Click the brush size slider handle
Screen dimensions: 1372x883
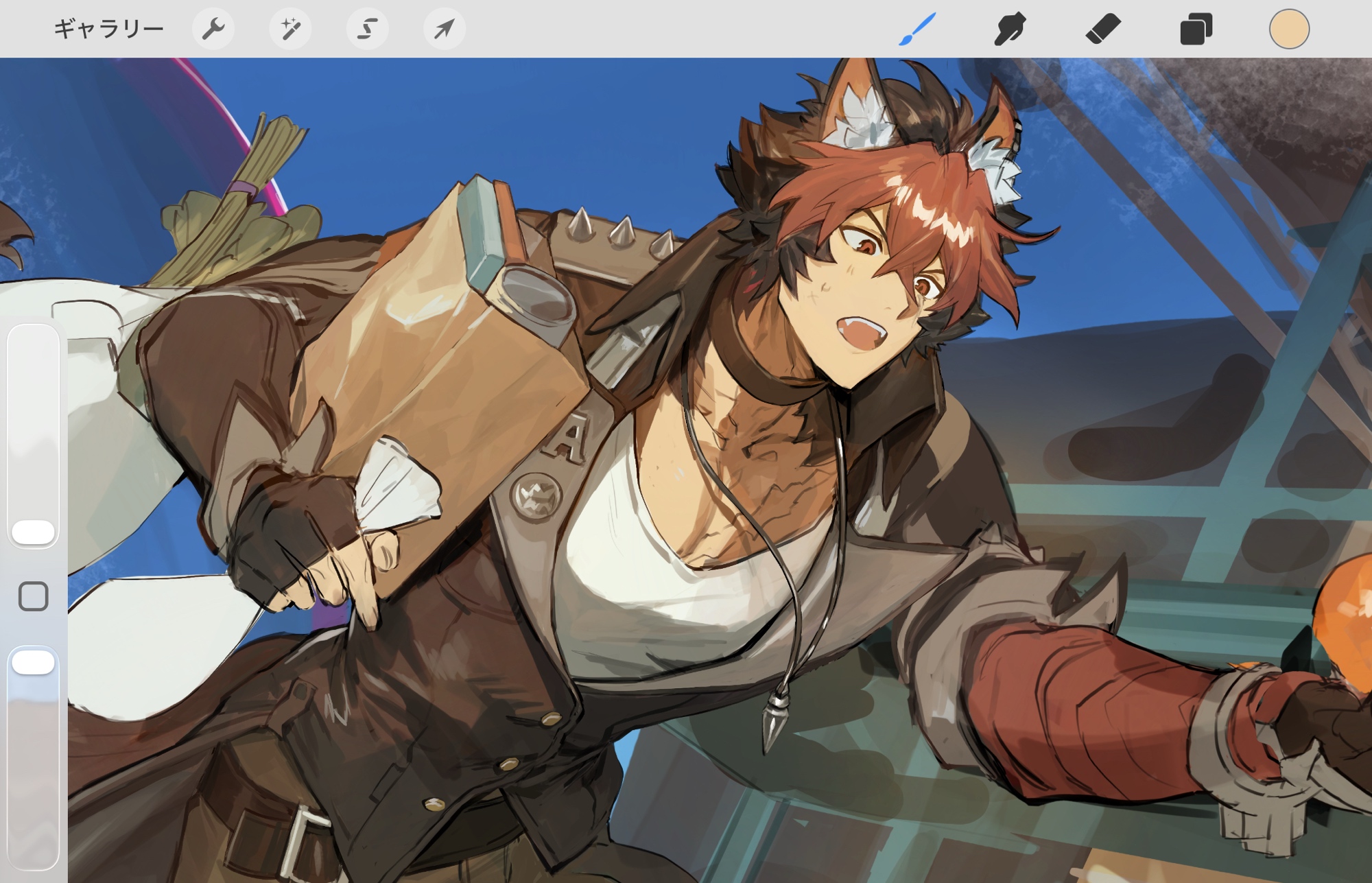click(33, 532)
